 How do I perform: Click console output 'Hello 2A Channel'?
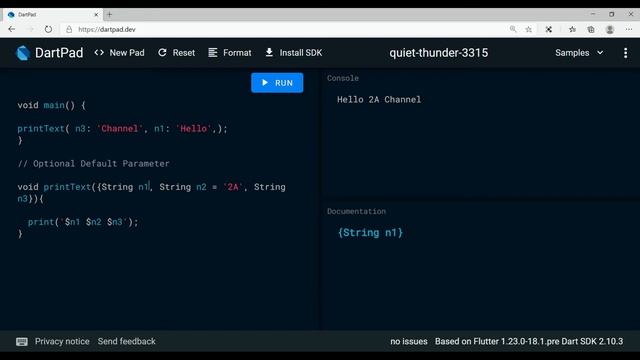tap(379, 100)
